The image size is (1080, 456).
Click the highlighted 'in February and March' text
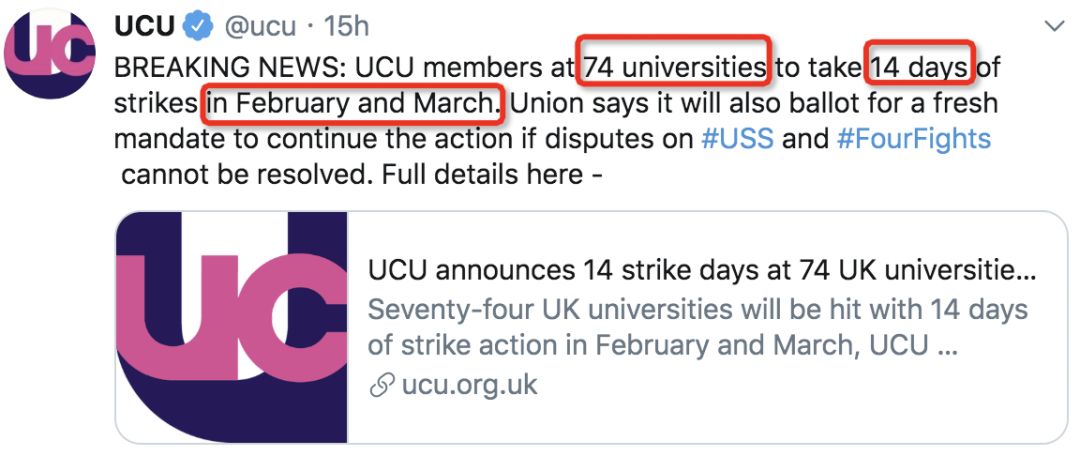[x=354, y=103]
